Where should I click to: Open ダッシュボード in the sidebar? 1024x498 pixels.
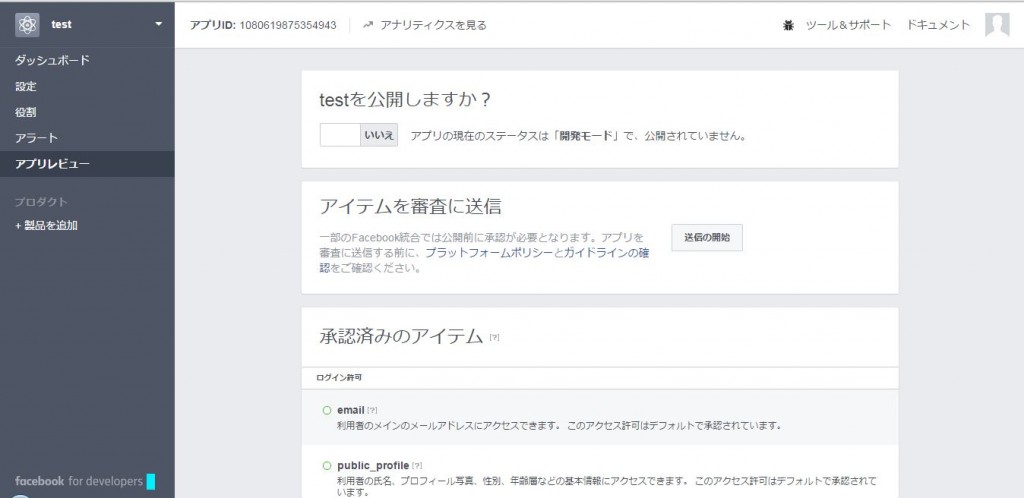pos(52,60)
